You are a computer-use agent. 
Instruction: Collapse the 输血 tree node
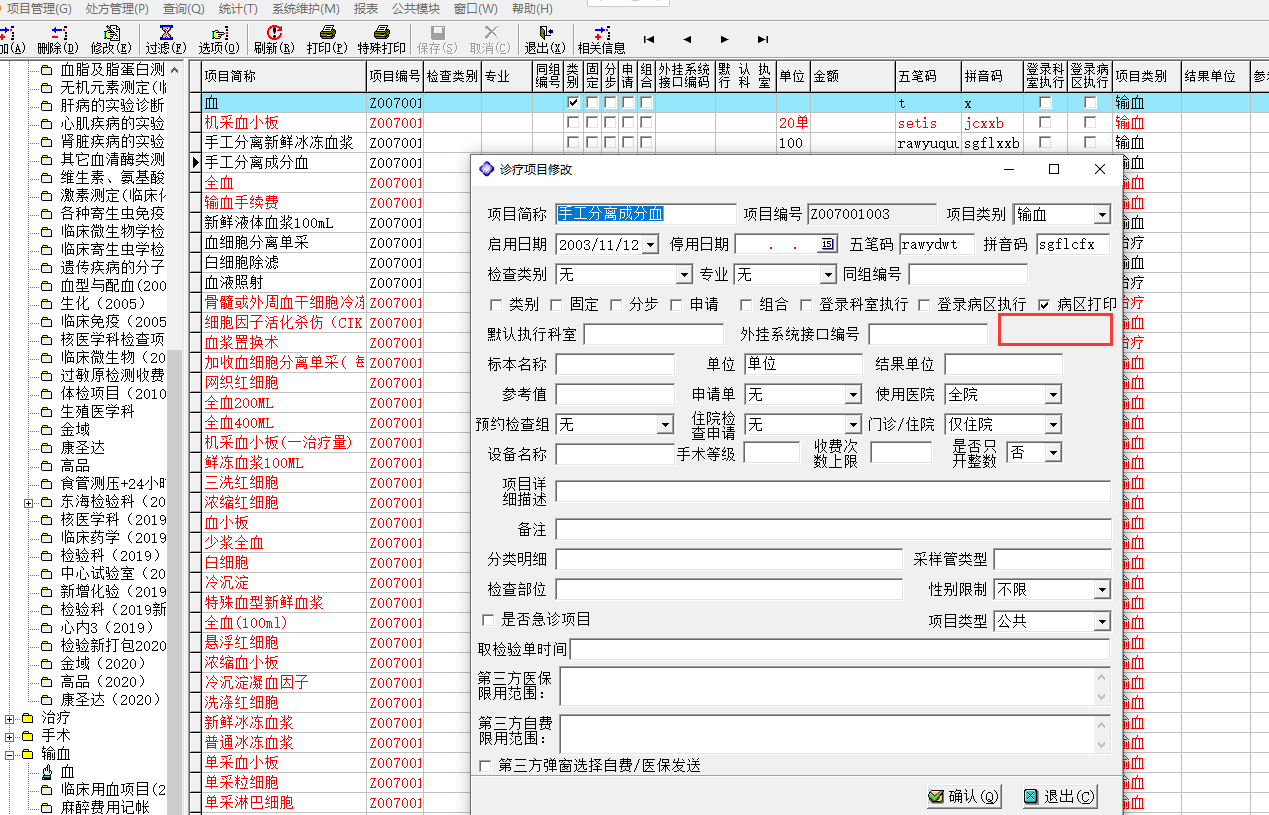click(x=10, y=754)
